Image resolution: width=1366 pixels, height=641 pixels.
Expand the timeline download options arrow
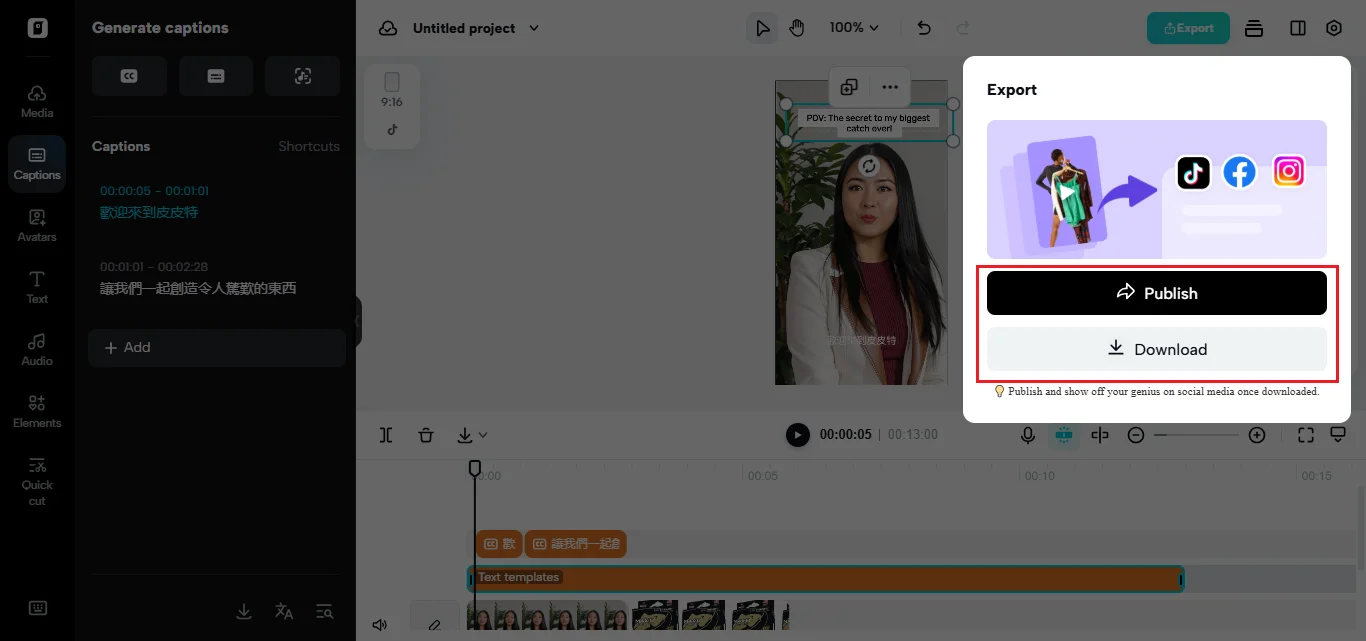pos(483,435)
